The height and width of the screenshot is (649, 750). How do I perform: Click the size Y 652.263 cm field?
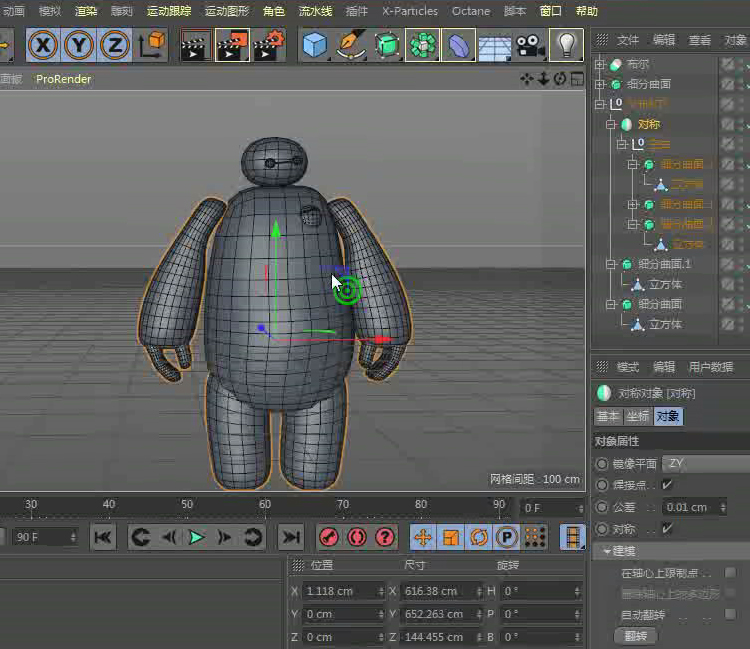[x=441, y=614]
